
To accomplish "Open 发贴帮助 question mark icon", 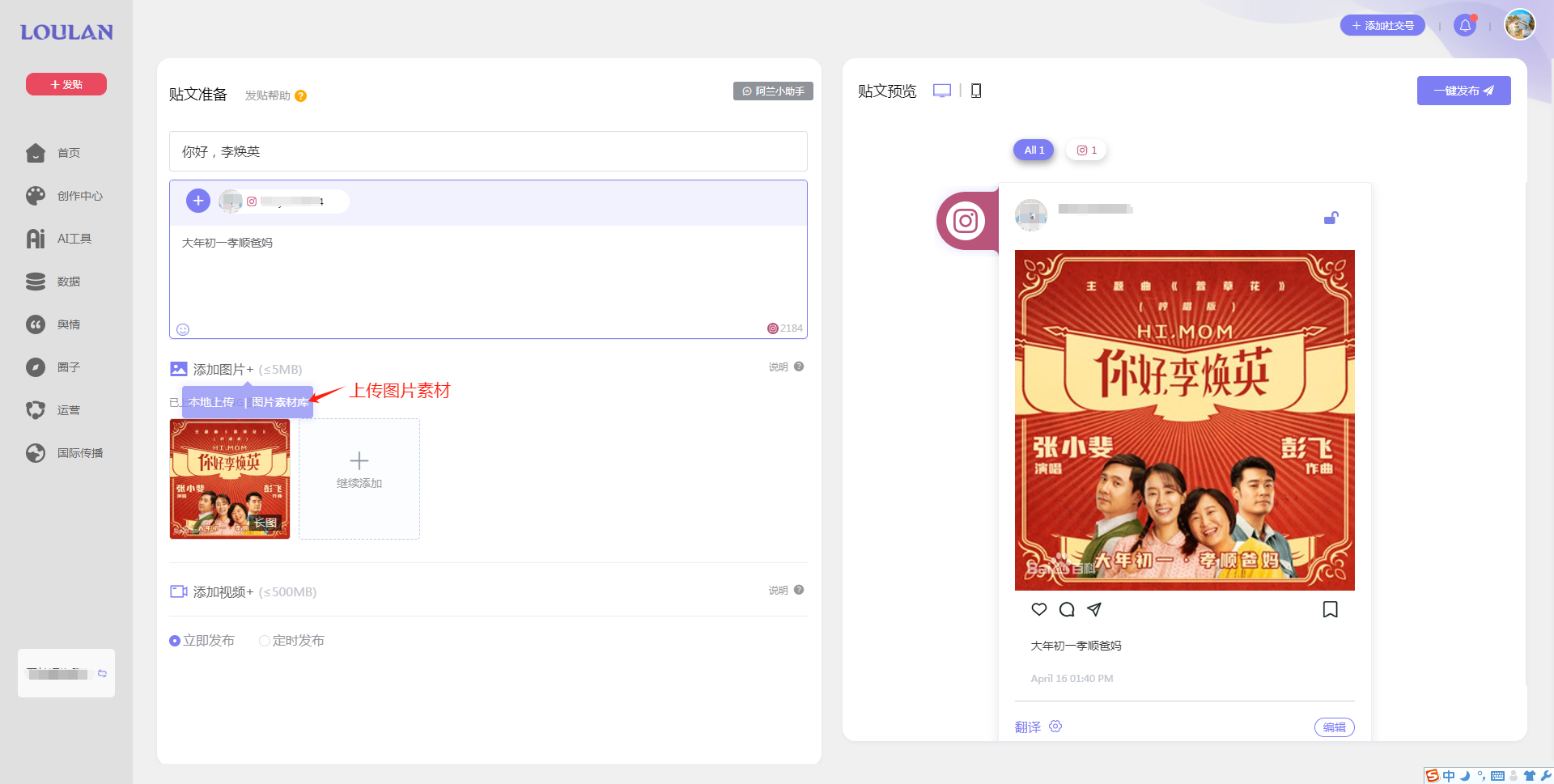I will (x=300, y=95).
